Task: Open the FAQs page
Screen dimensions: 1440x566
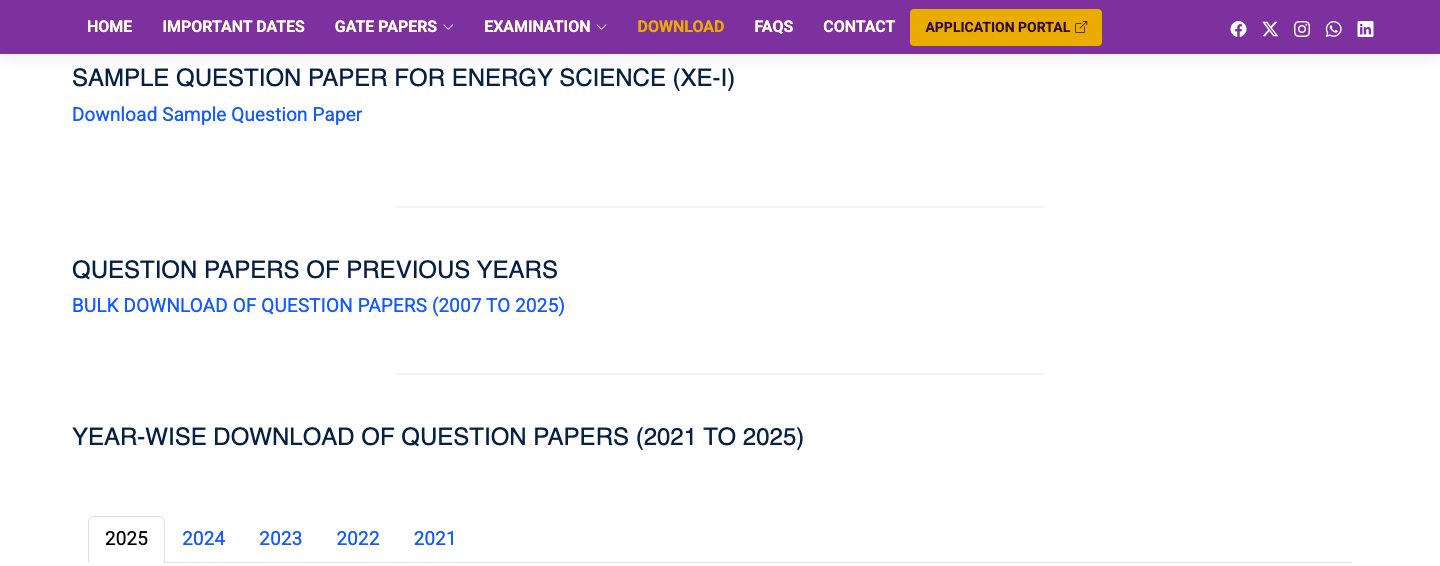Action: [773, 27]
